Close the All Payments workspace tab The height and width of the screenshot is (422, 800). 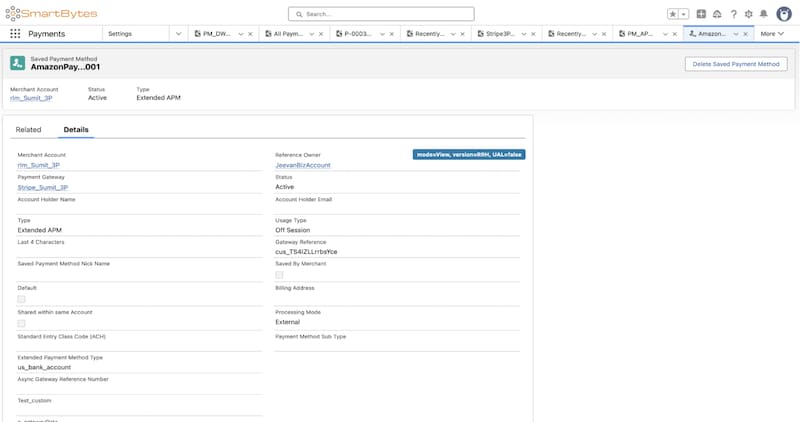319,33
